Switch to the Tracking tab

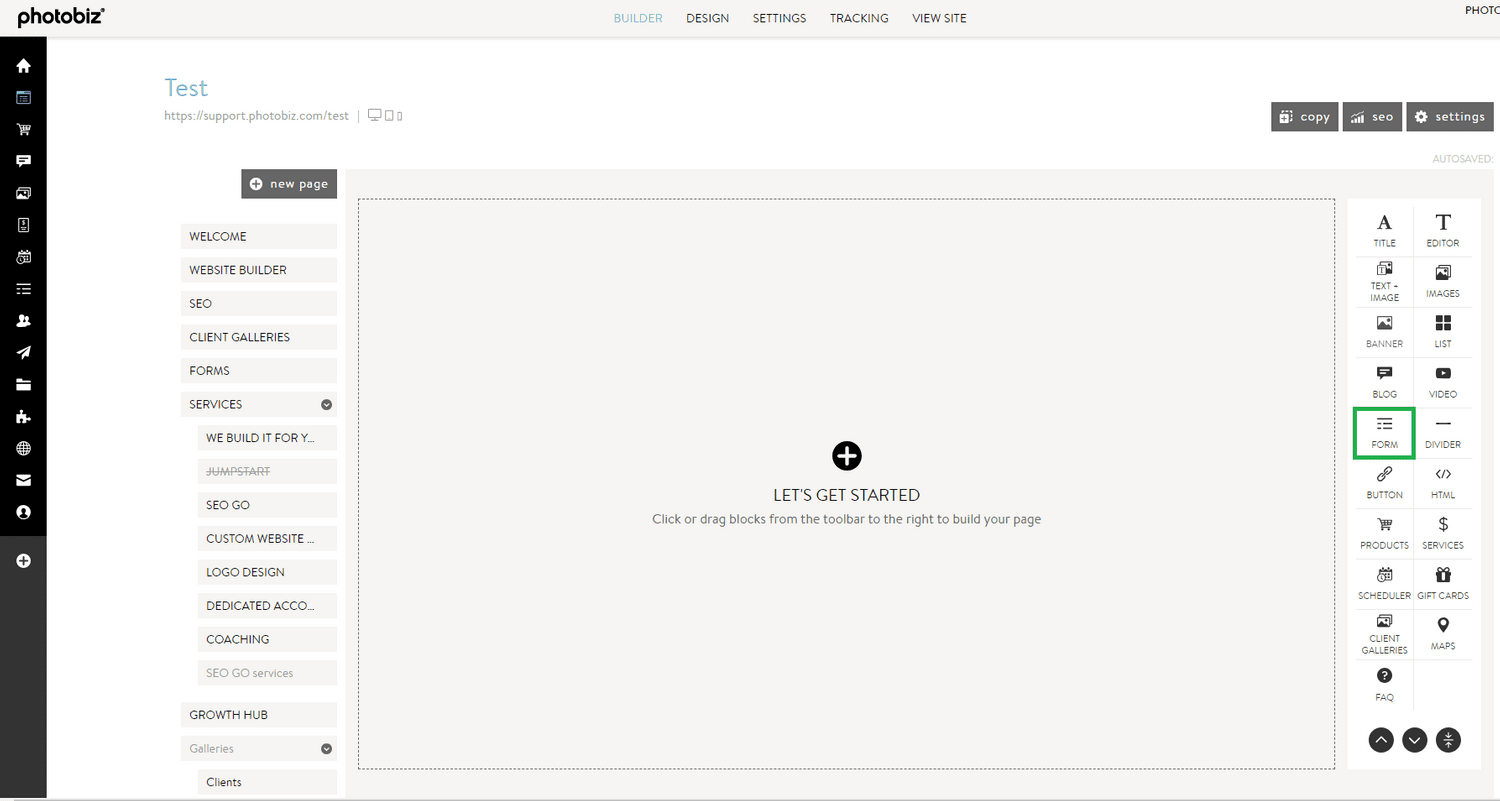click(858, 18)
